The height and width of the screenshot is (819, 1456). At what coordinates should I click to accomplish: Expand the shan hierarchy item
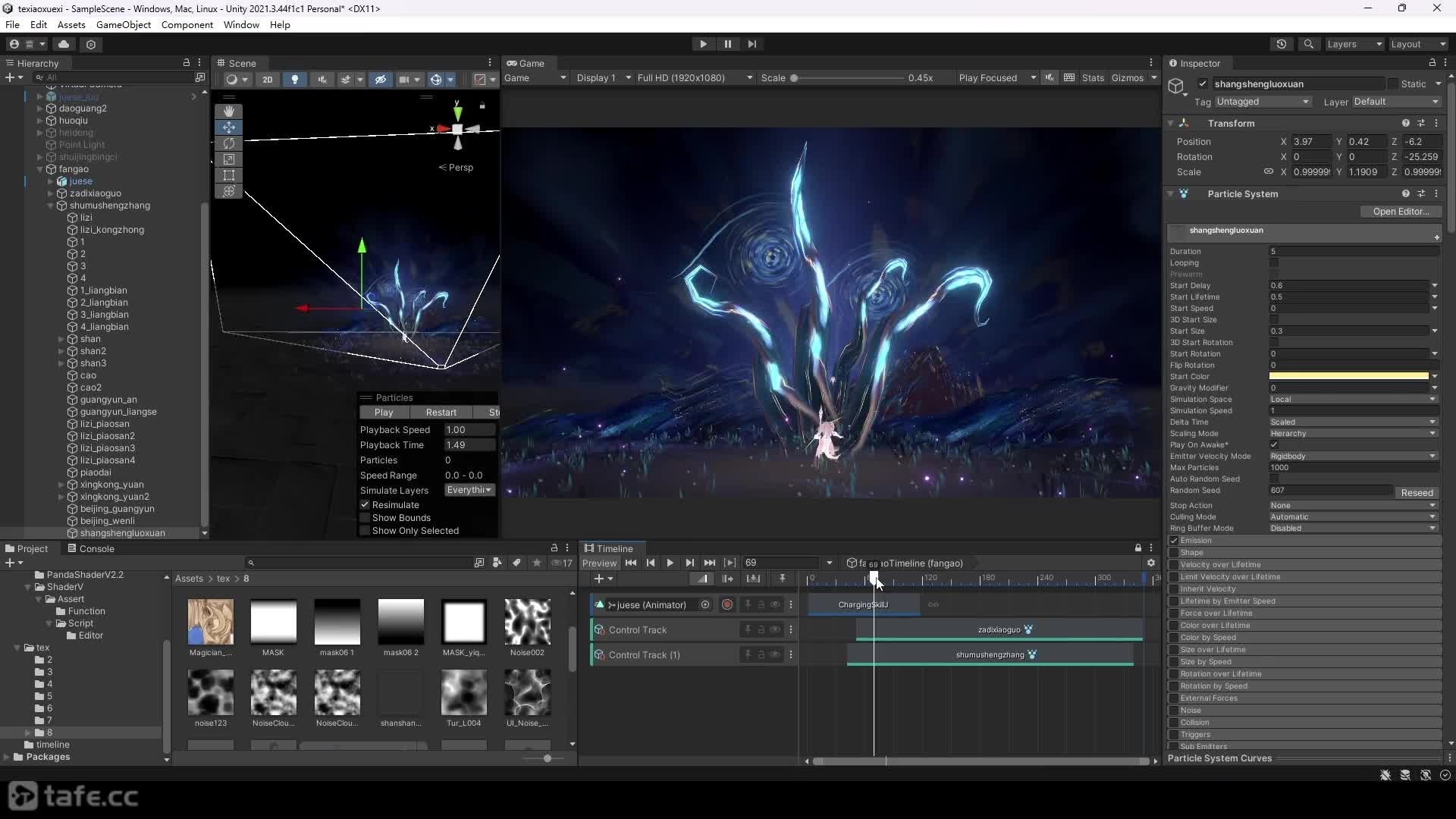pyautogui.click(x=61, y=339)
